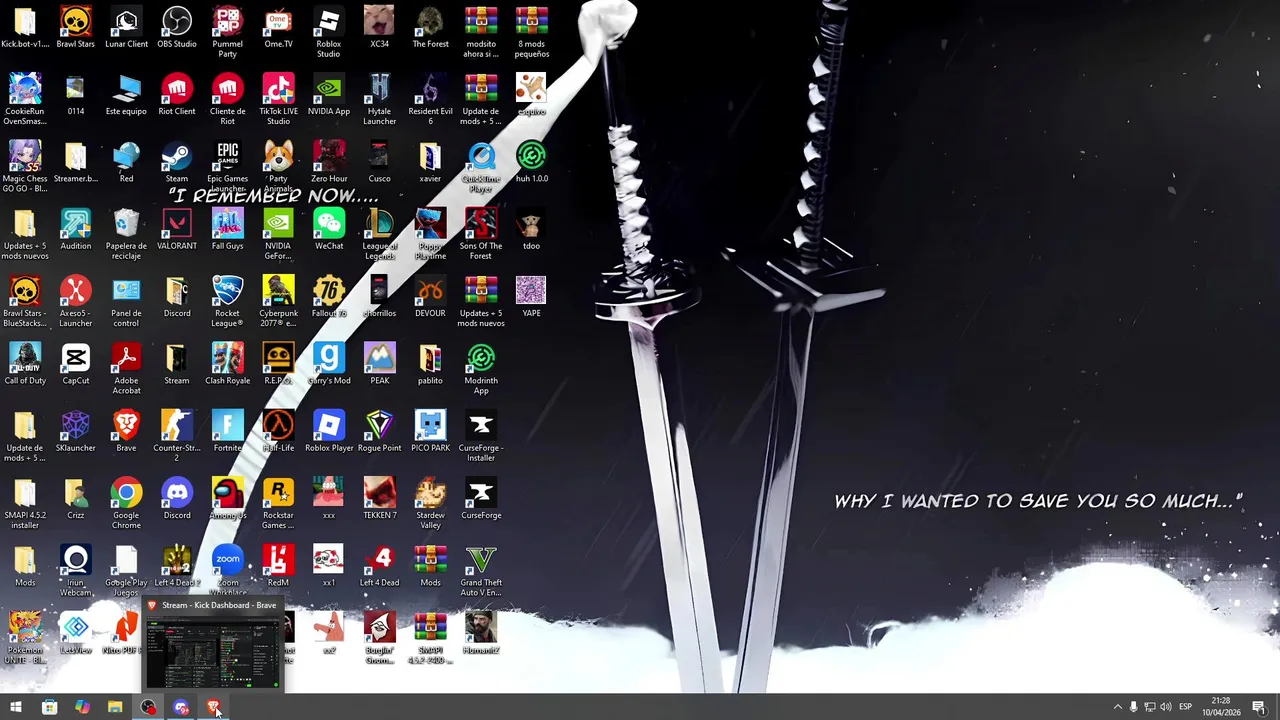This screenshot has width=1280, height=720.
Task: Select the TikTok LIVE Studio icon
Action: pyautogui.click(x=278, y=99)
